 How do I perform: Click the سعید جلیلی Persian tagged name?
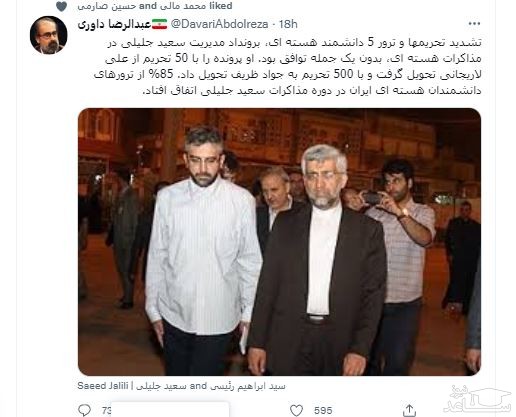(163, 386)
